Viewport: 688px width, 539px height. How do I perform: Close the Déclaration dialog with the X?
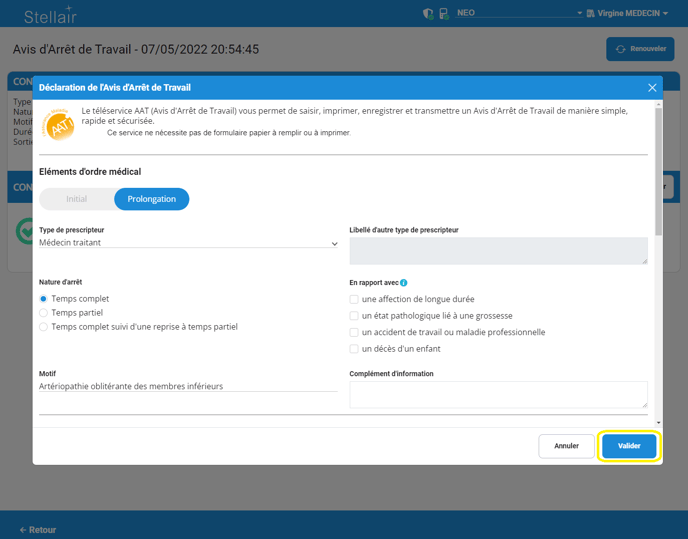pyautogui.click(x=652, y=88)
